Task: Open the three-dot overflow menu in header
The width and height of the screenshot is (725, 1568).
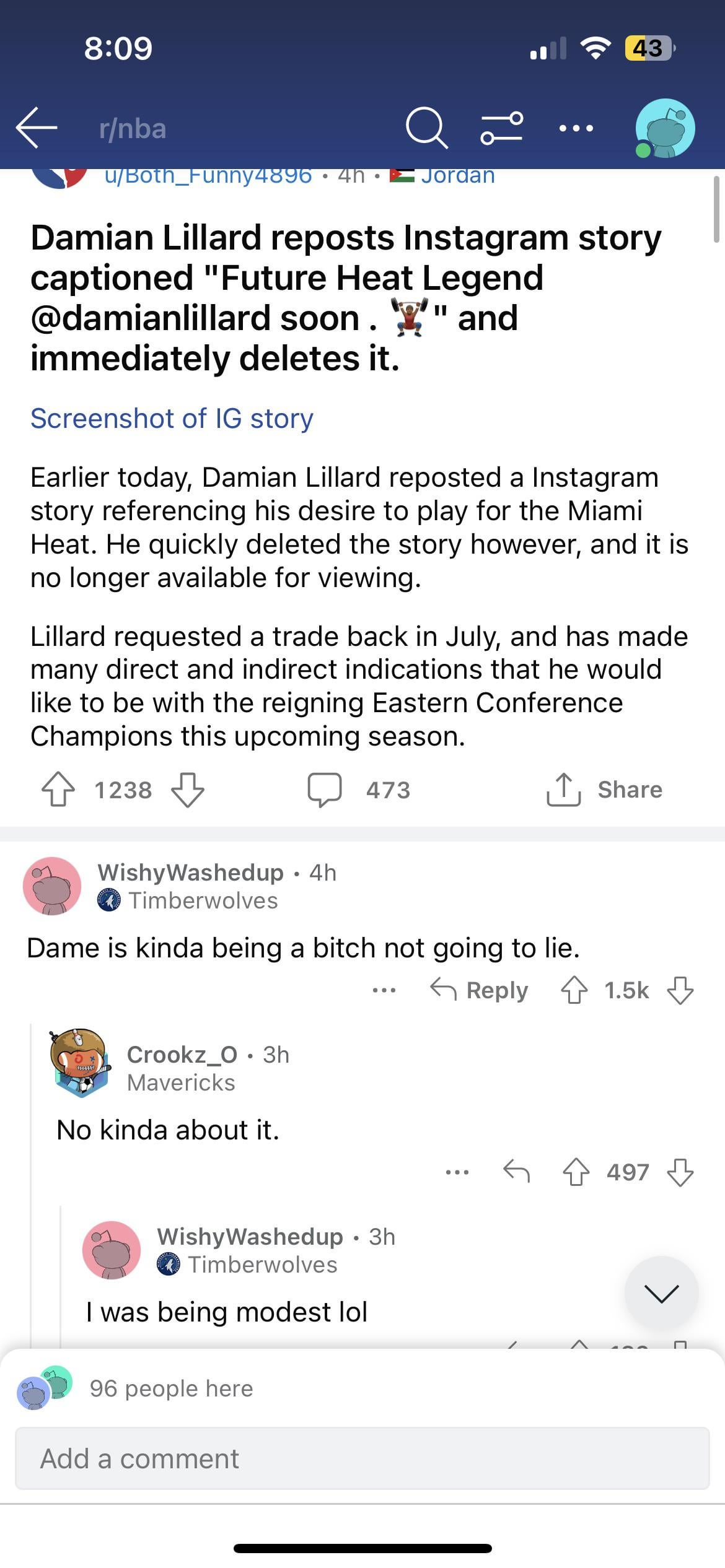Action: coord(576,128)
